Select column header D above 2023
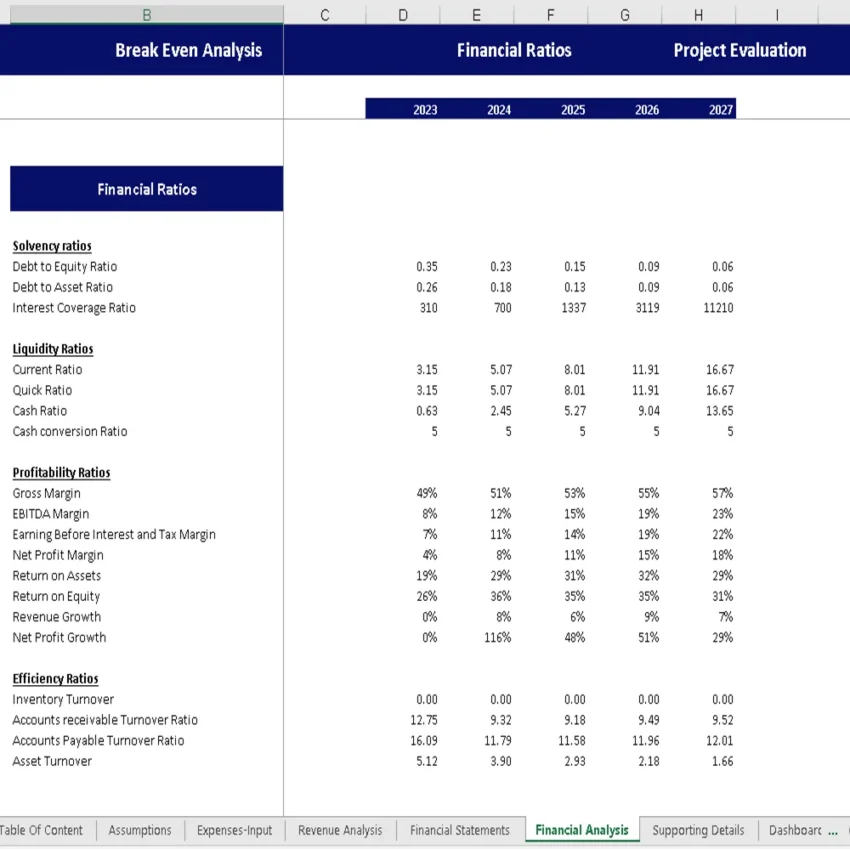 [x=402, y=14]
